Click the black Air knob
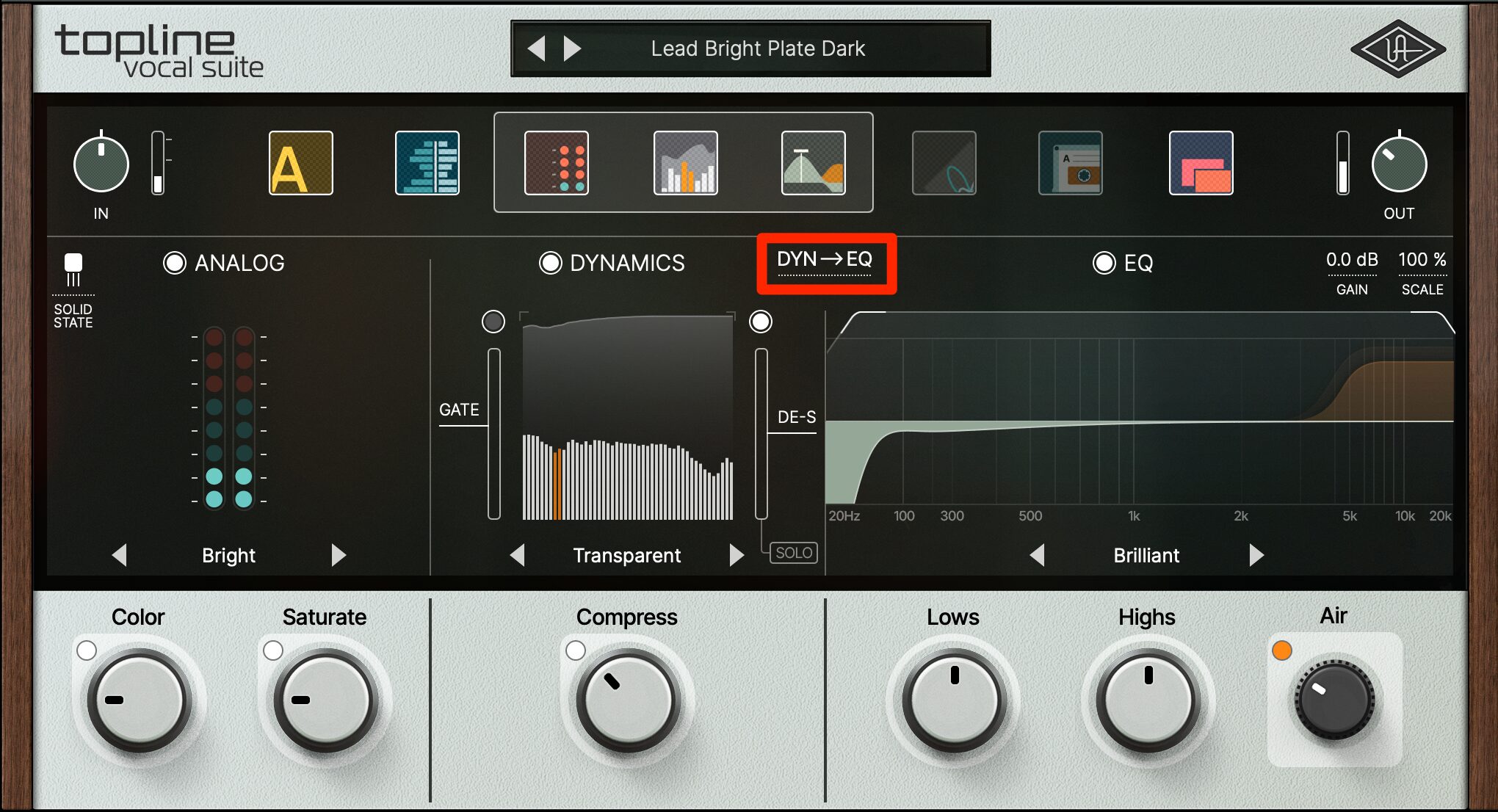The width and height of the screenshot is (1498, 812). click(1334, 700)
